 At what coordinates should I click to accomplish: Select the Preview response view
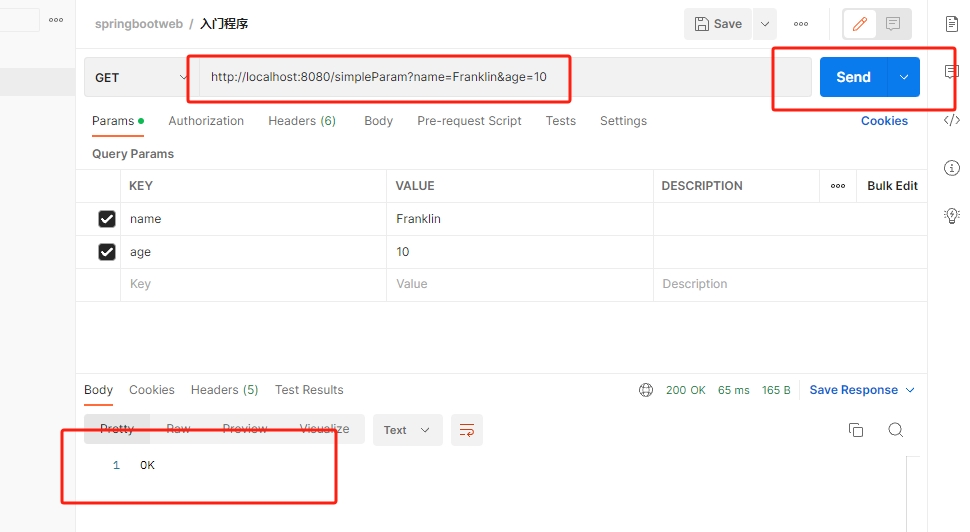click(245, 429)
